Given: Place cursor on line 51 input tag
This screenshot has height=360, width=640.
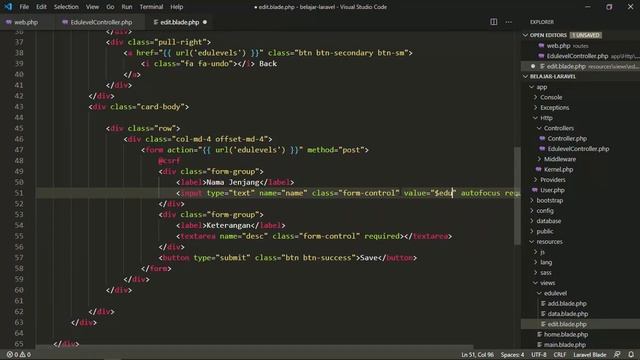Looking at the screenshot, I should [191, 193].
